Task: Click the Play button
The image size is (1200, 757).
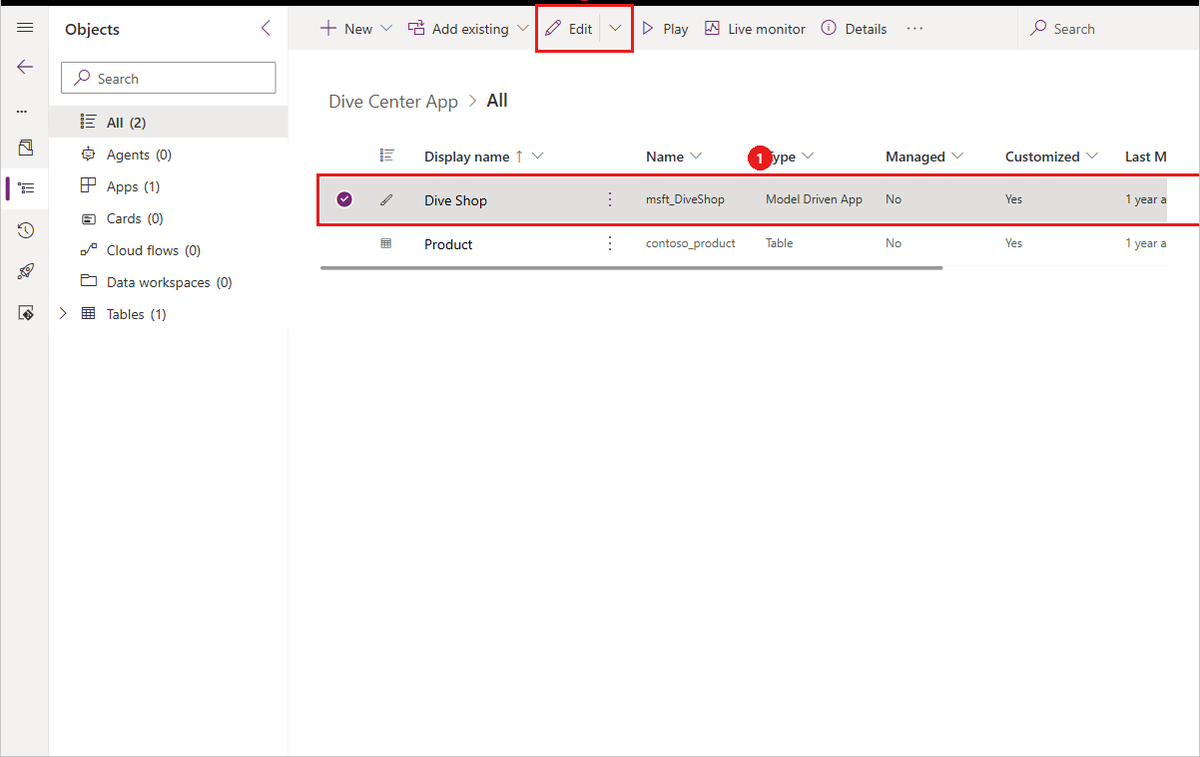Action: pyautogui.click(x=663, y=28)
